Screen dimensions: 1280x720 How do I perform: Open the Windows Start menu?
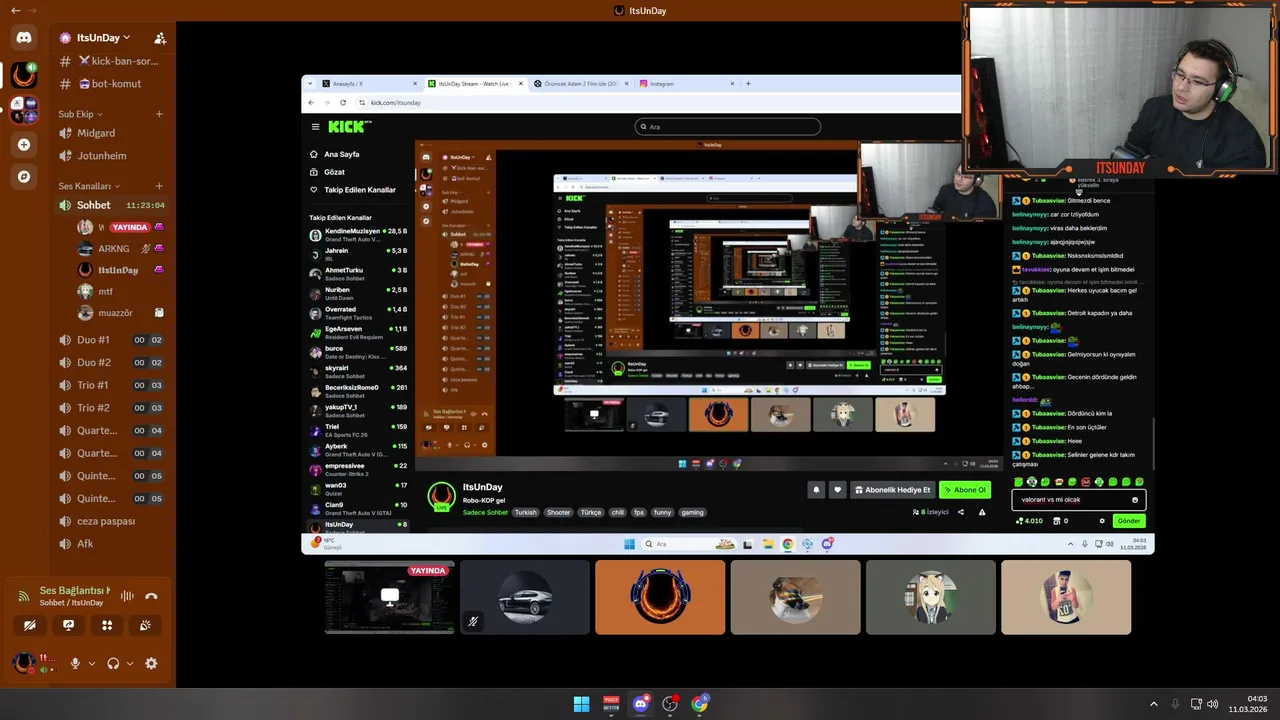click(581, 704)
